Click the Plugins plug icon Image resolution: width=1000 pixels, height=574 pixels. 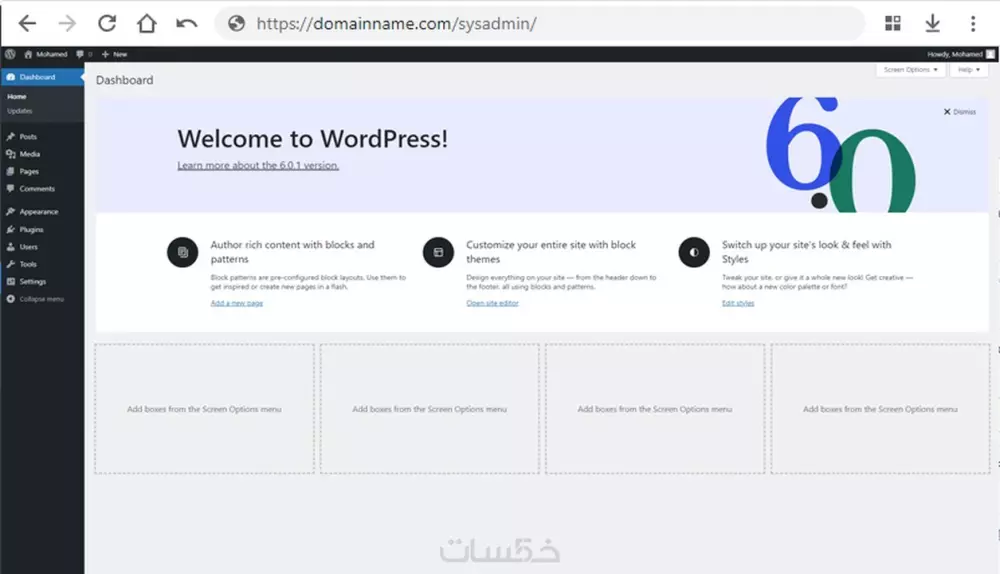[x=11, y=229]
